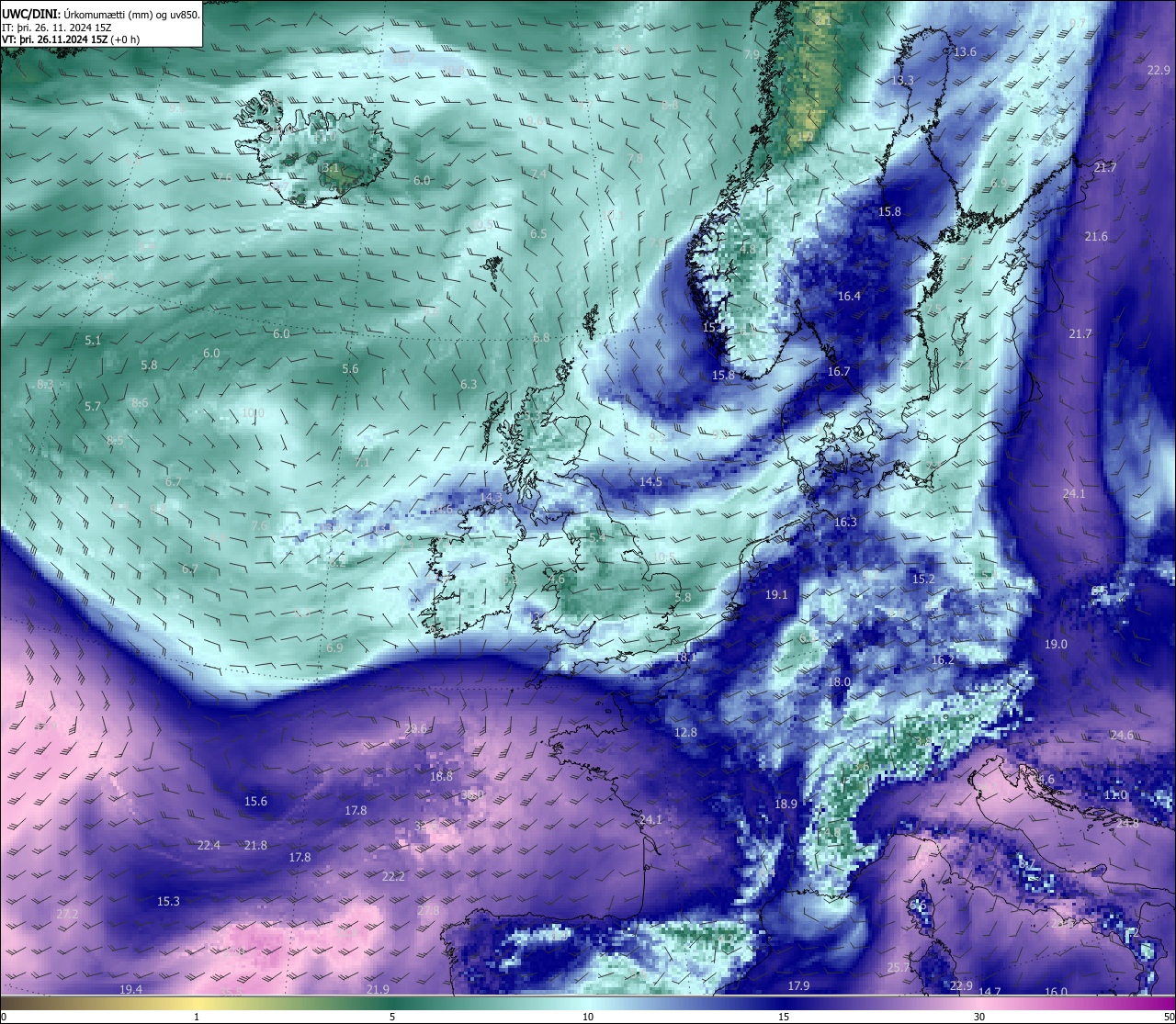The height and width of the screenshot is (1024, 1176).
Task: Click the map value 15.3
Action: [x=168, y=902]
